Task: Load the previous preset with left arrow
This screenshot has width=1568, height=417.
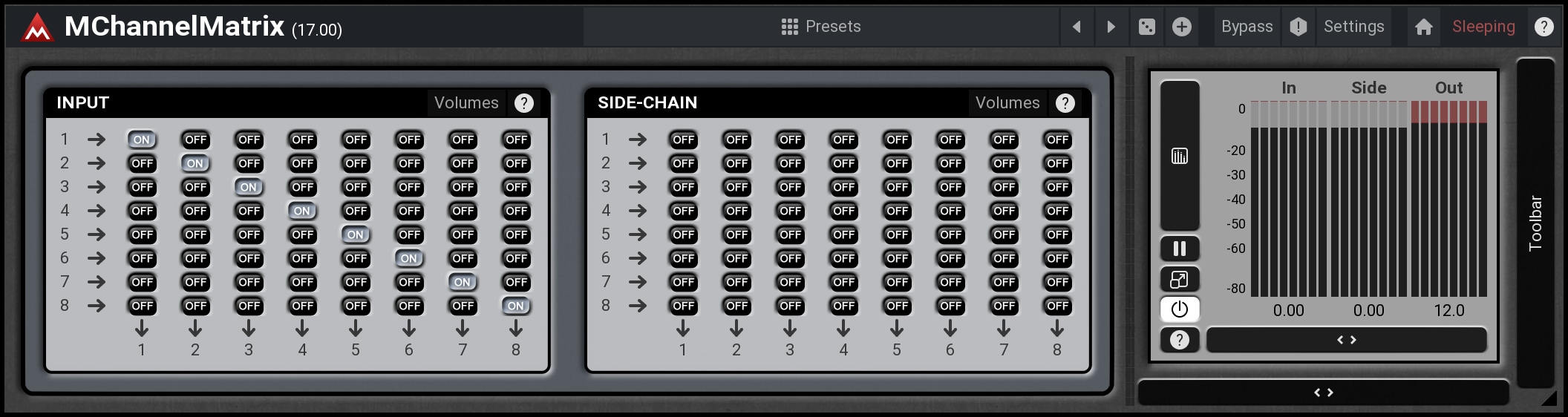Action: (x=1077, y=27)
